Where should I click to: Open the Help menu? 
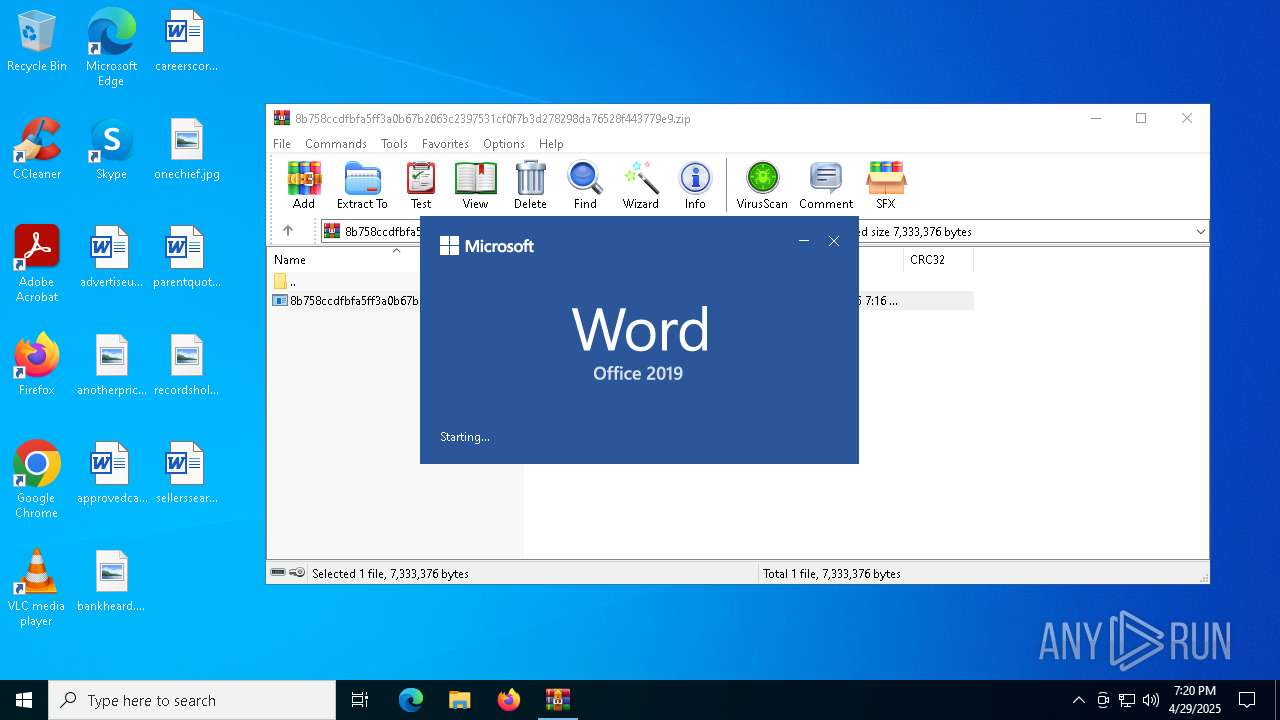click(x=551, y=144)
